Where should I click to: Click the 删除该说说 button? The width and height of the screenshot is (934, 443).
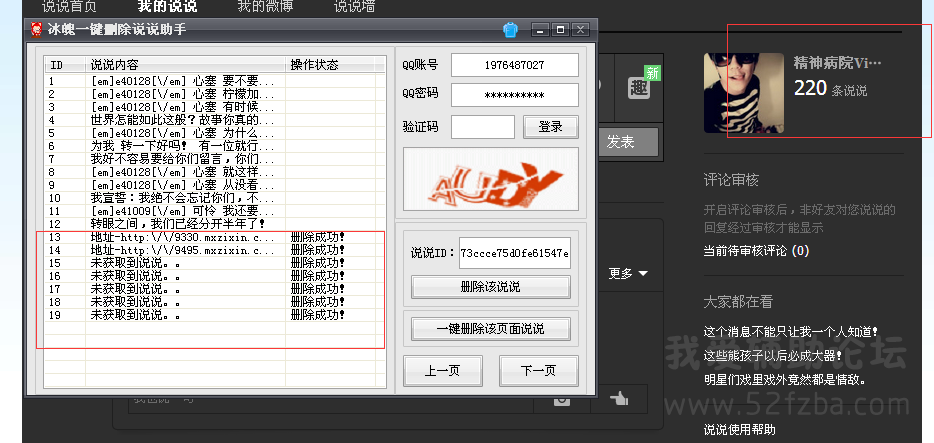(x=490, y=287)
